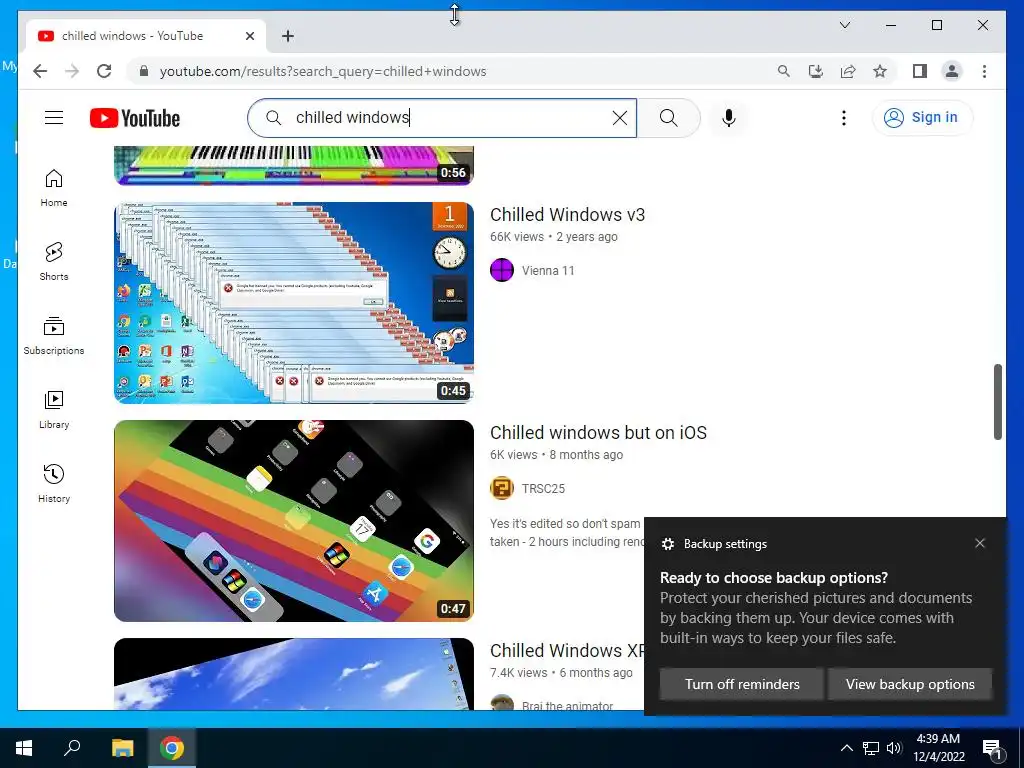Viewport: 1024px width, 768px height.
Task: Close the chilled windows YouTube tab
Action: coord(249,36)
